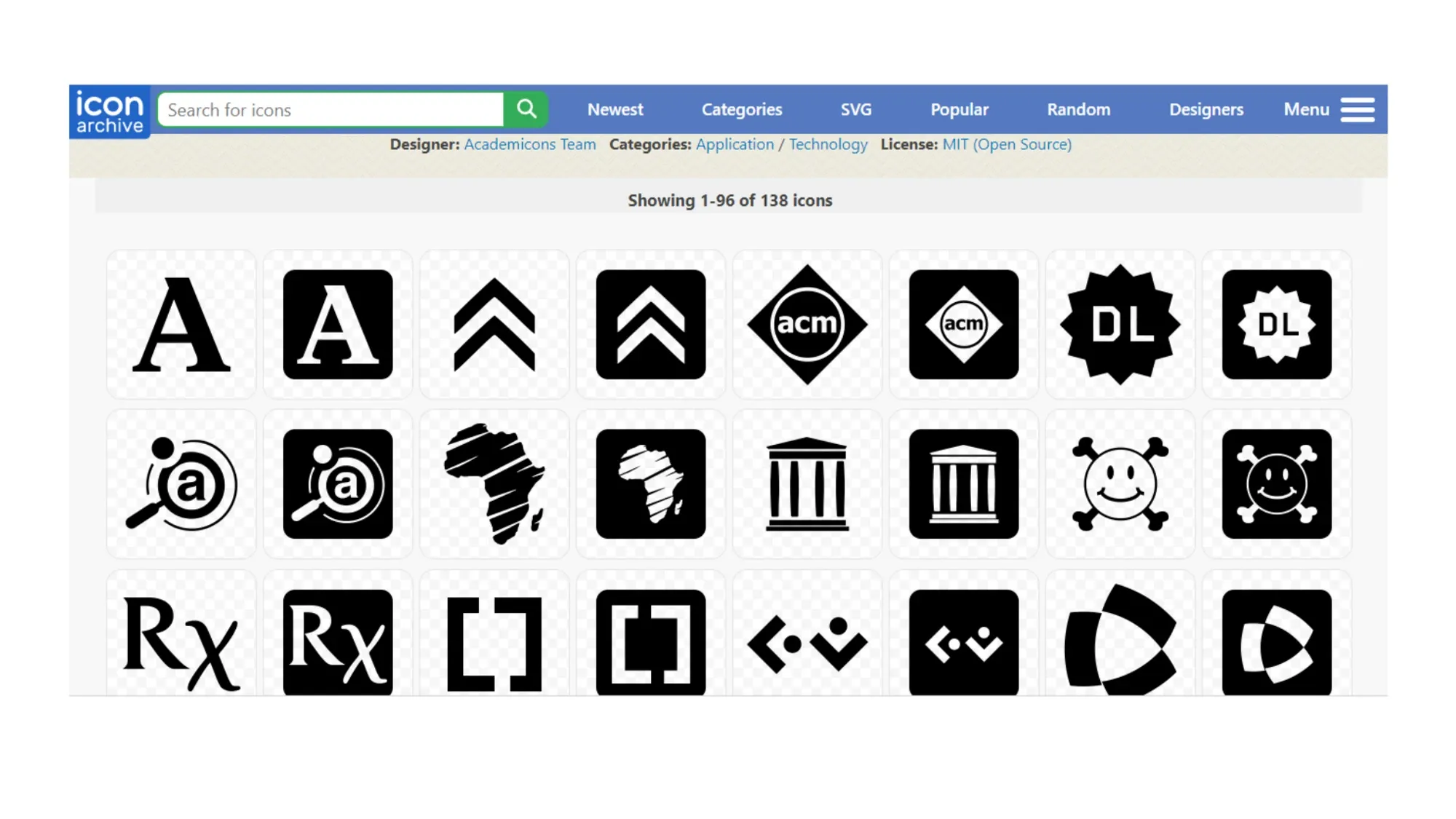Select the Africa map square icon
This screenshot has width=1456, height=819.
click(x=651, y=484)
